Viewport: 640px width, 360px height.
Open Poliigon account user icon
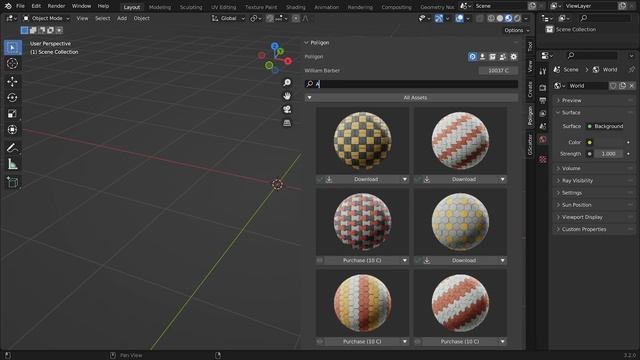pyautogui.click(x=503, y=57)
